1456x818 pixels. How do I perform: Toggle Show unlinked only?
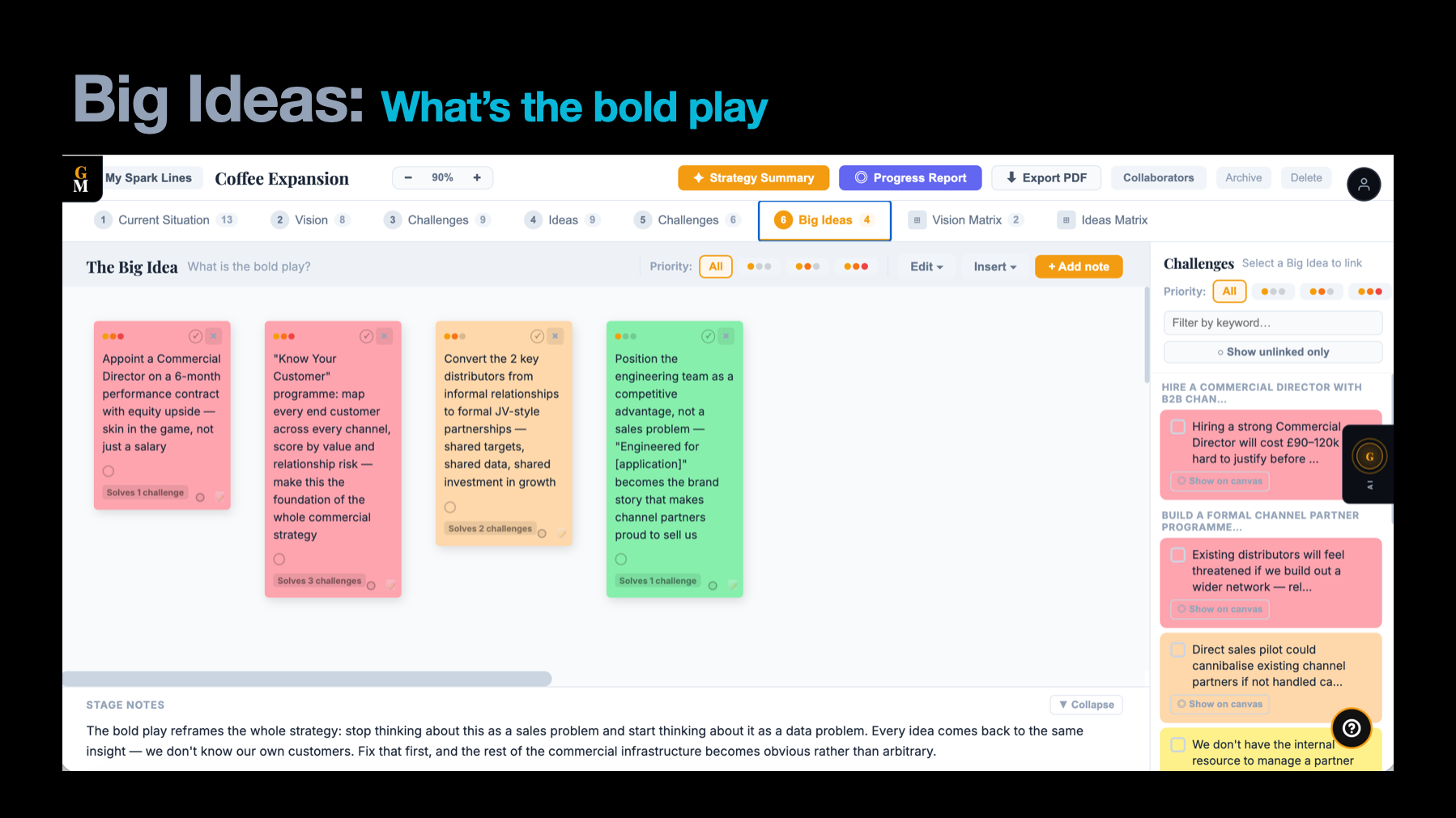1273,352
